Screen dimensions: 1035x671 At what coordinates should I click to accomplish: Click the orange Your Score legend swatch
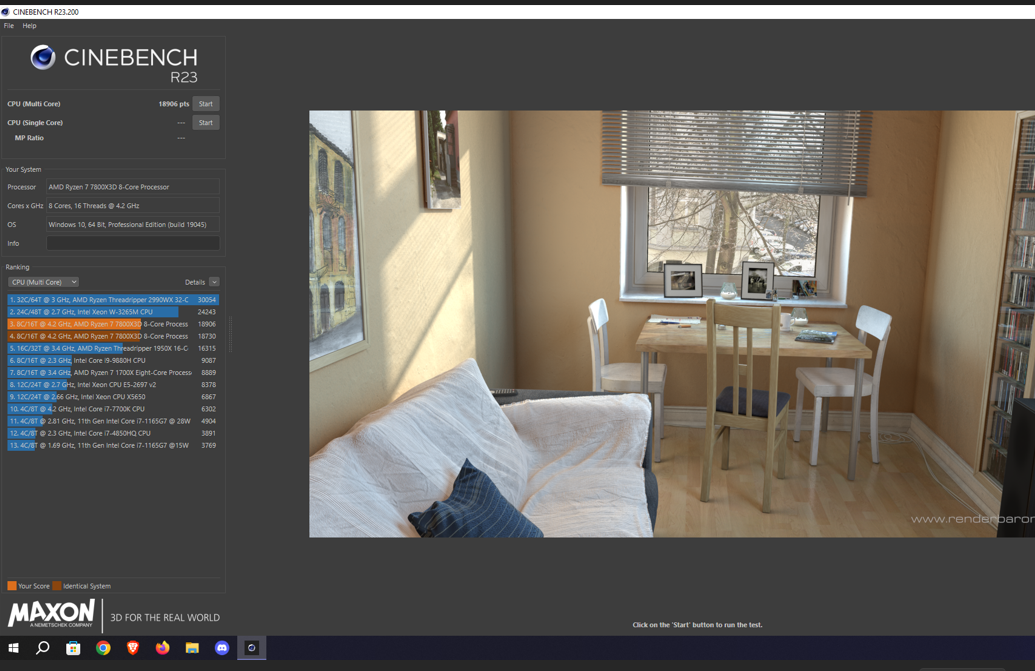pos(12,586)
